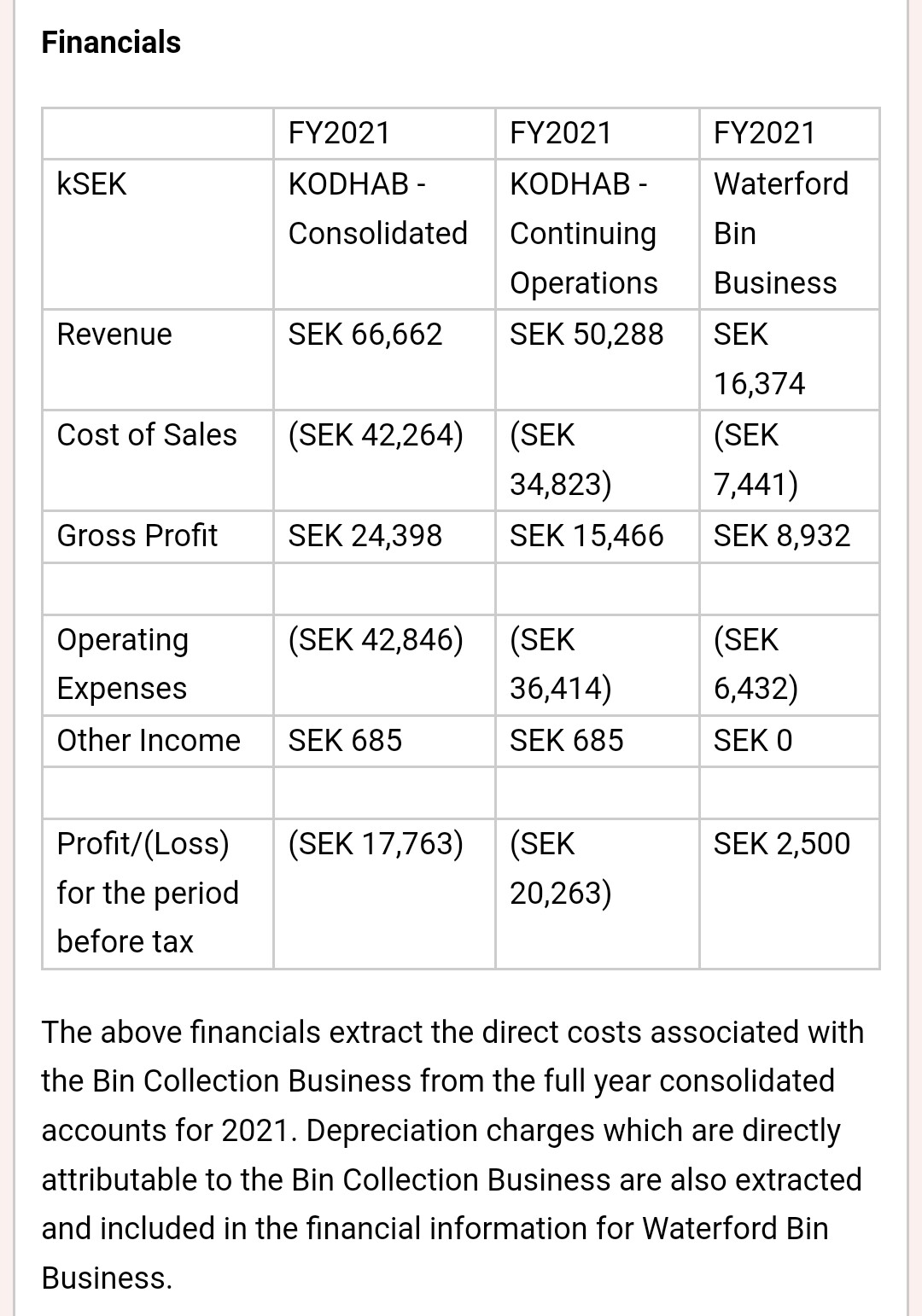Image resolution: width=922 pixels, height=1316 pixels.
Task: Select consolidated revenue SEK 66,662 cell
Action: click(365, 334)
